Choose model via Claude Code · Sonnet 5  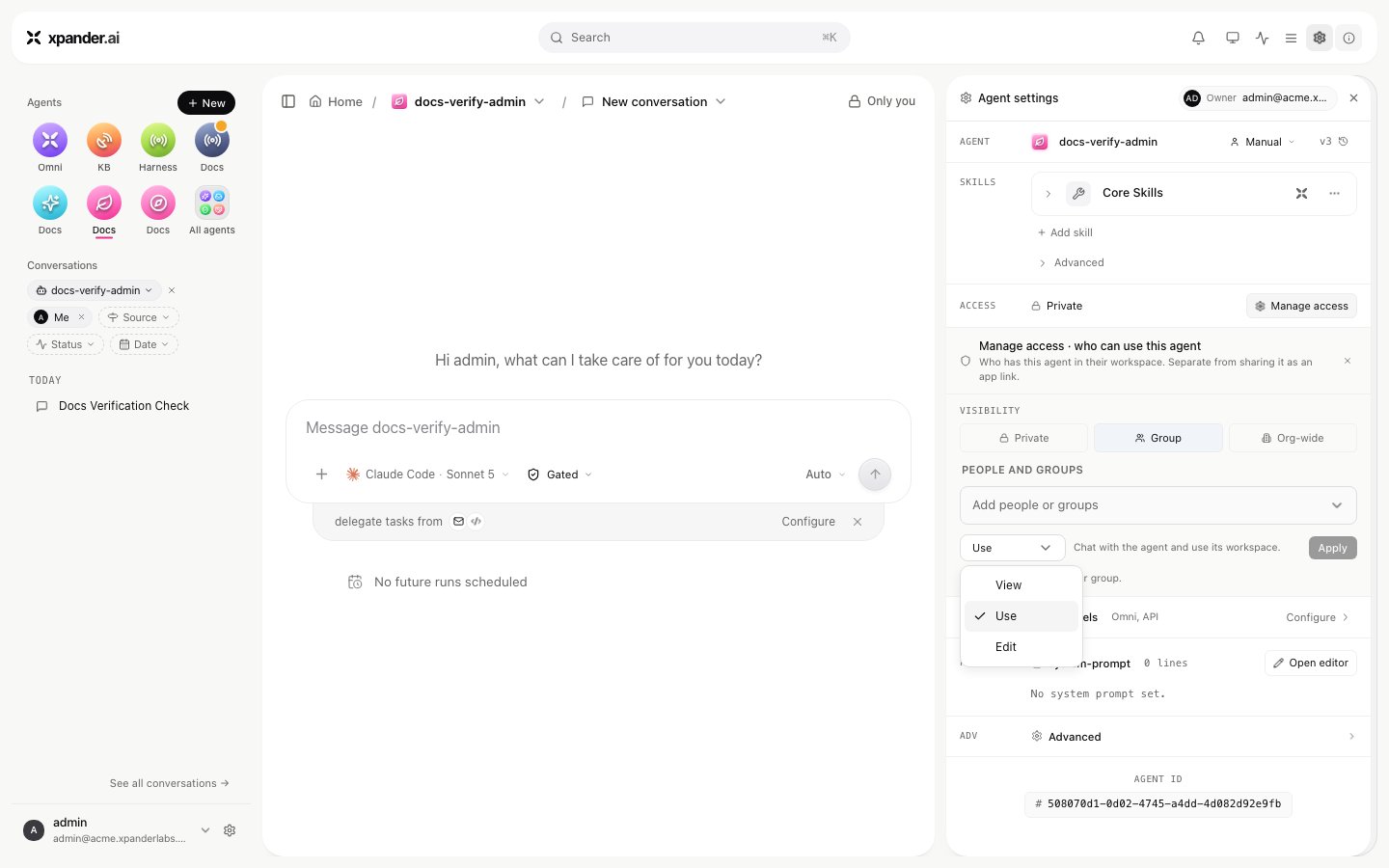pos(427,475)
